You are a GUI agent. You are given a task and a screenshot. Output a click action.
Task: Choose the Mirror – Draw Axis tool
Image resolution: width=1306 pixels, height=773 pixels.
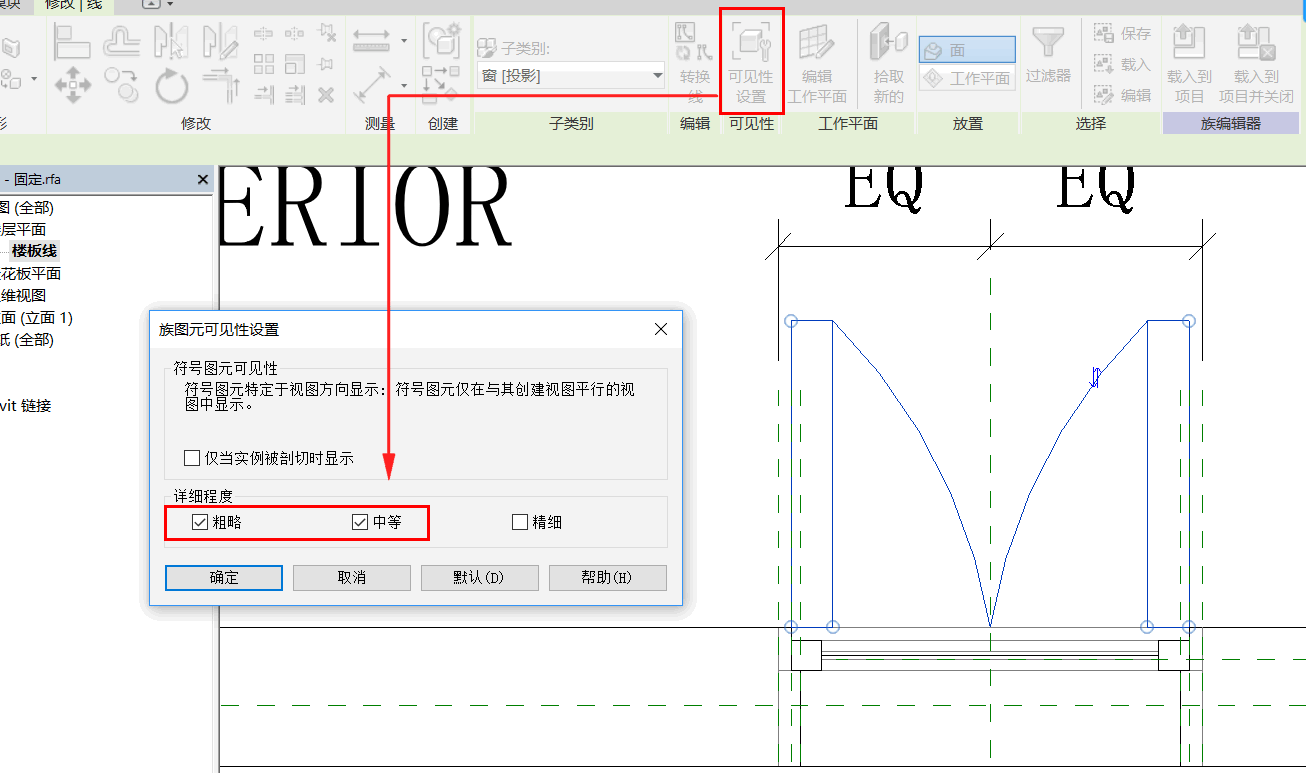(220, 42)
